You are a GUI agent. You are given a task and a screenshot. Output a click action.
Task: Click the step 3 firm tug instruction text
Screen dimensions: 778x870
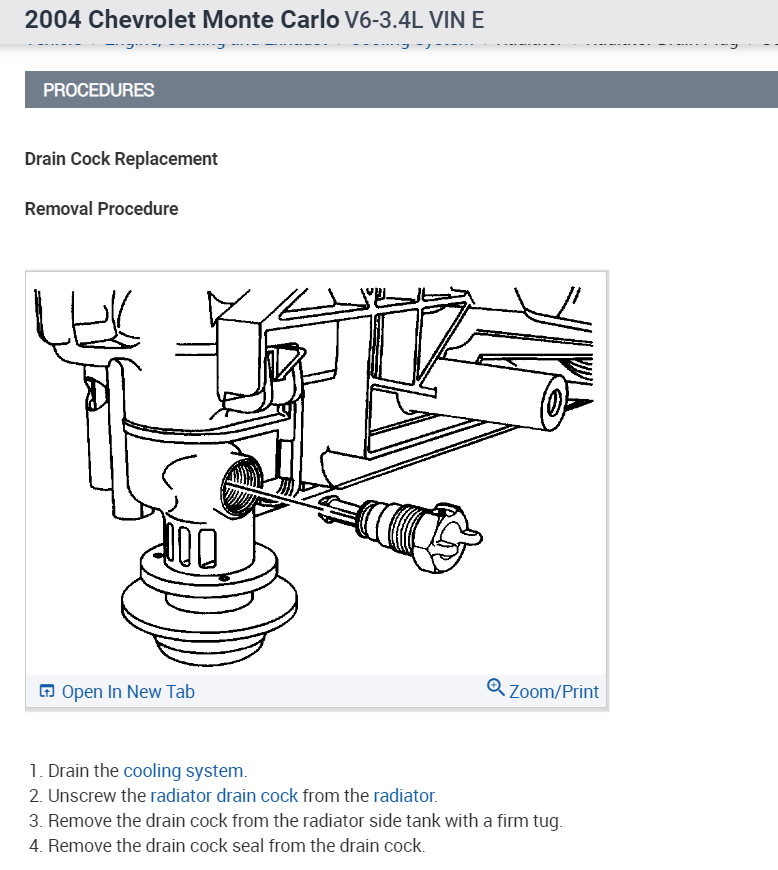tap(305, 821)
